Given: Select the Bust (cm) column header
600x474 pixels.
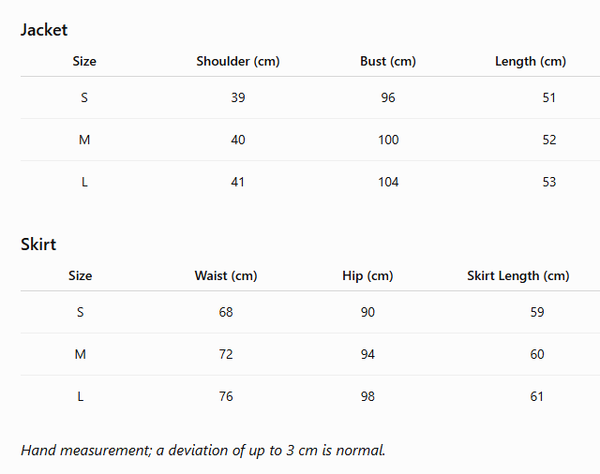Looking at the screenshot, I should (x=388, y=61).
